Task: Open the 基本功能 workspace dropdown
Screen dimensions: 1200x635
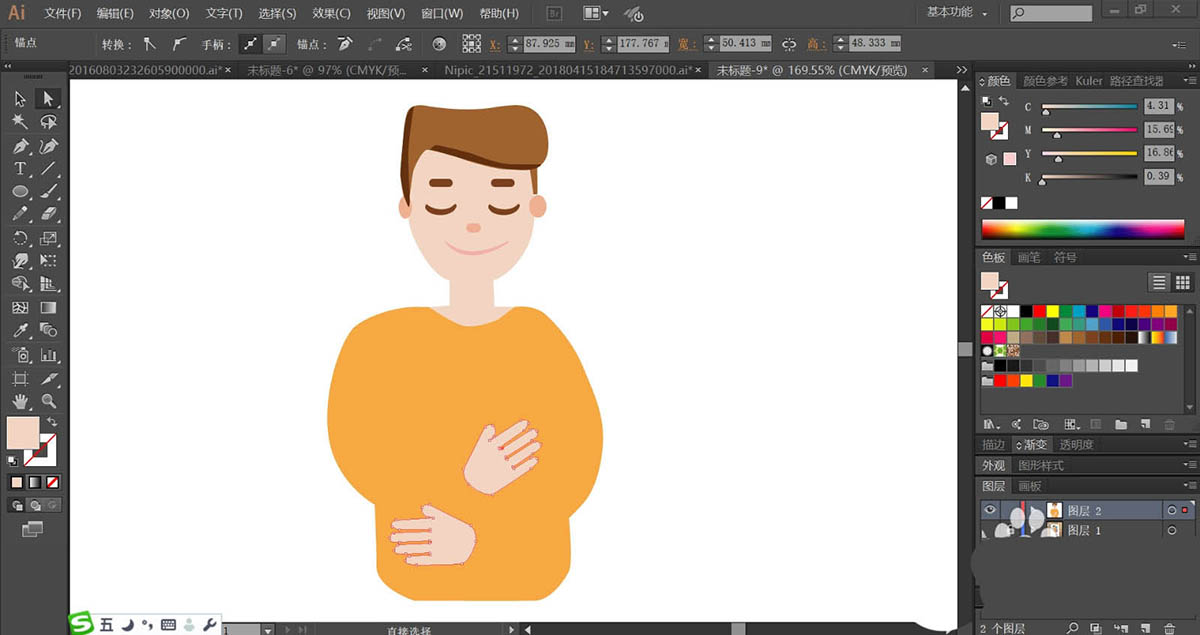Action: point(956,13)
